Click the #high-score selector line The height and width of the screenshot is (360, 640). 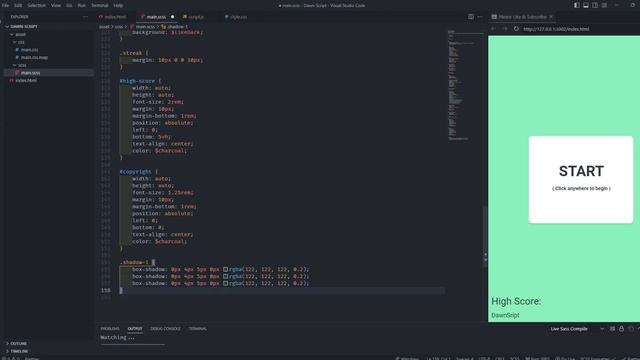pyautogui.click(x=140, y=81)
